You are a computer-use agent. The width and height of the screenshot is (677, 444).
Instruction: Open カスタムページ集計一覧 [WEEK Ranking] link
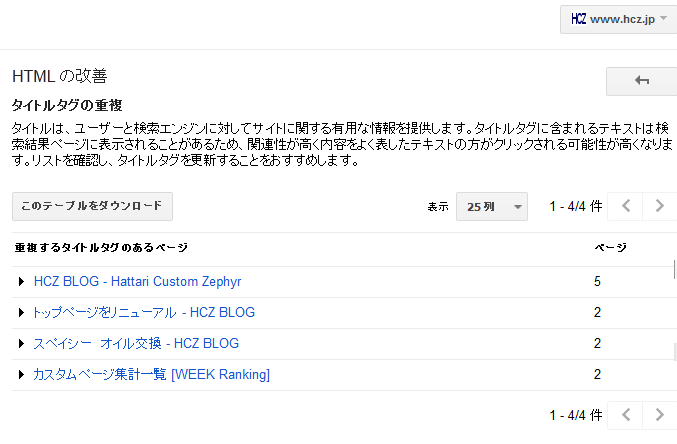(x=152, y=374)
